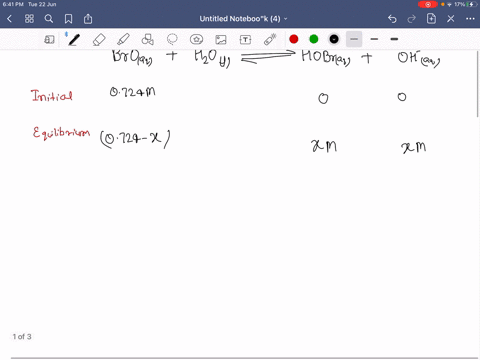Viewport: 480px width, 360px height.
Task: Select the Eraser tool
Action: coord(99,40)
